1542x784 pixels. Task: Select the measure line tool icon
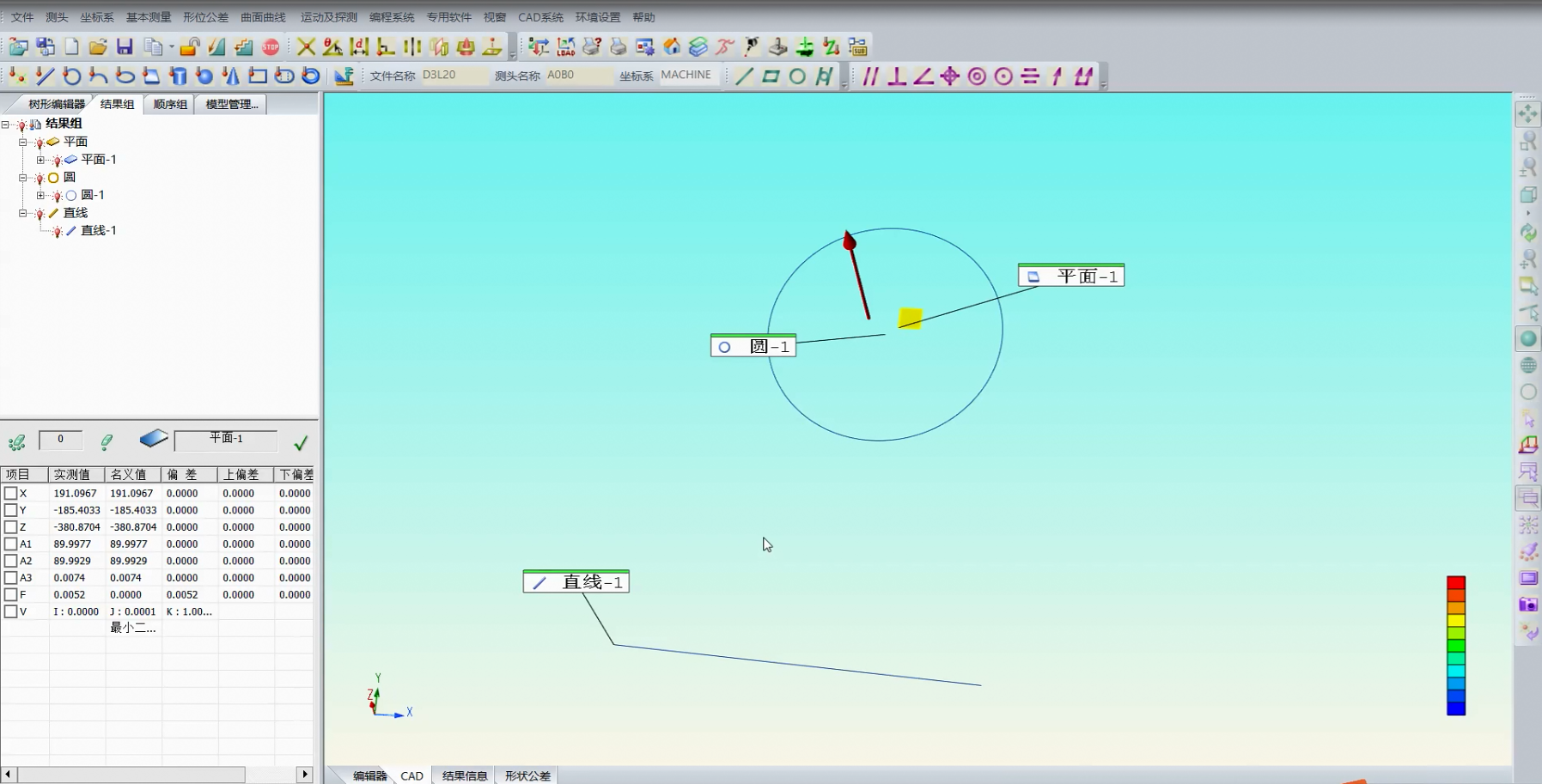coord(45,76)
